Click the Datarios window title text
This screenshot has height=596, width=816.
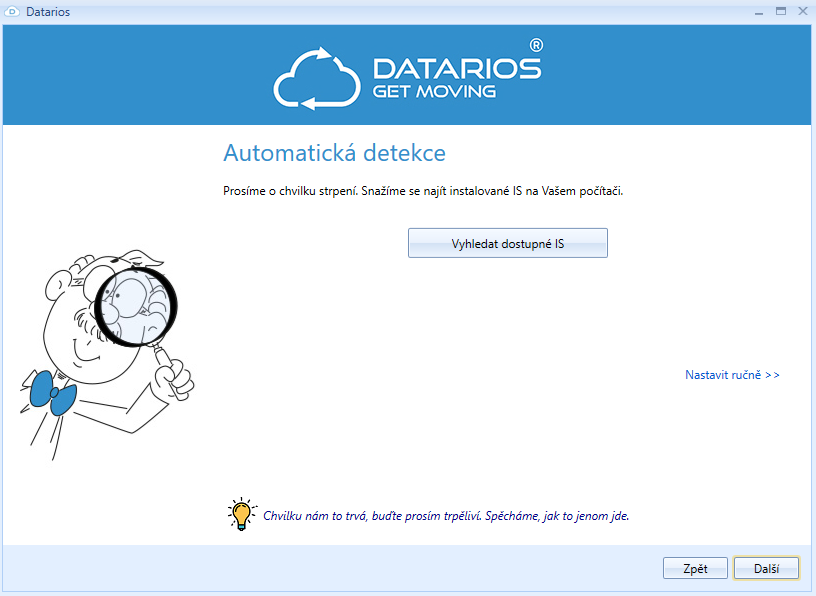[48, 11]
